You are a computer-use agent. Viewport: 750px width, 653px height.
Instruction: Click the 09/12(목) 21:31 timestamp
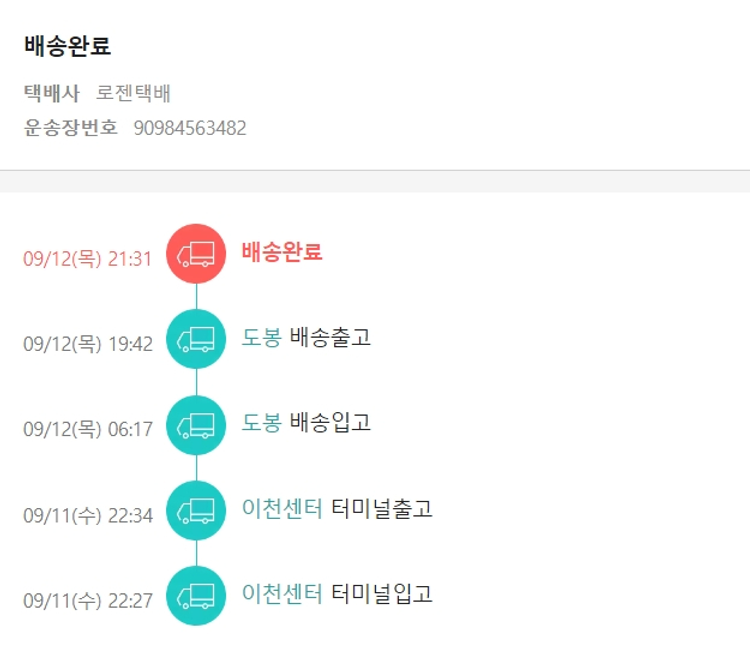(x=88, y=259)
